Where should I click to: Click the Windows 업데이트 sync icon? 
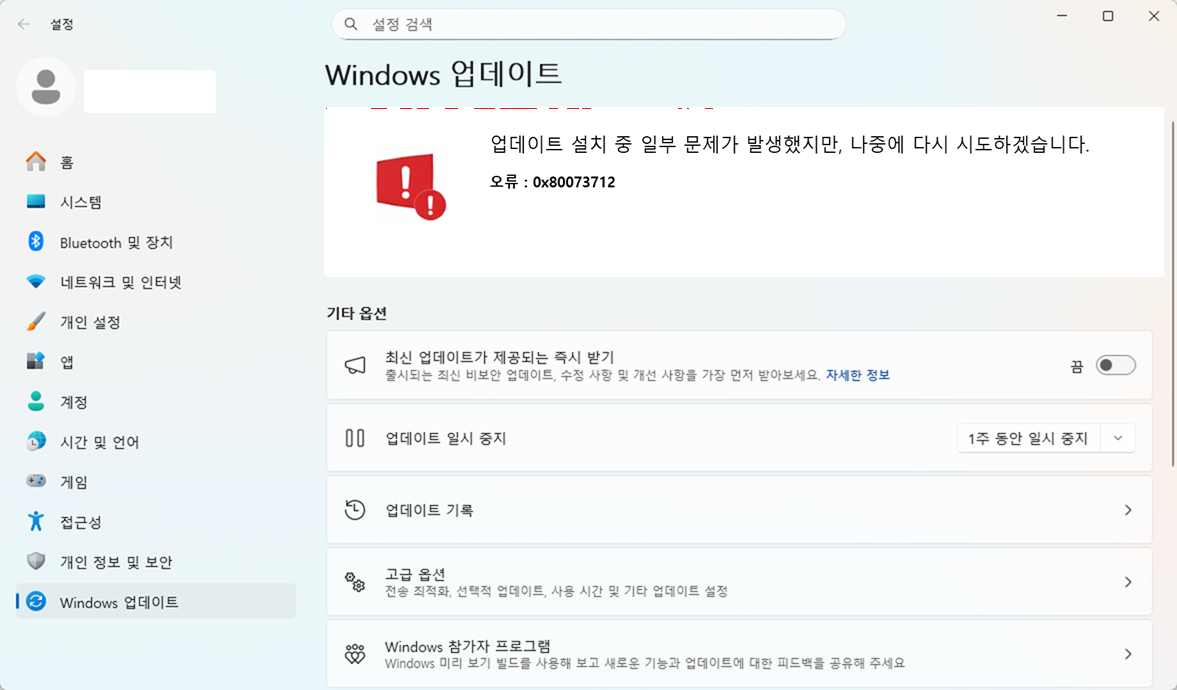coord(35,601)
